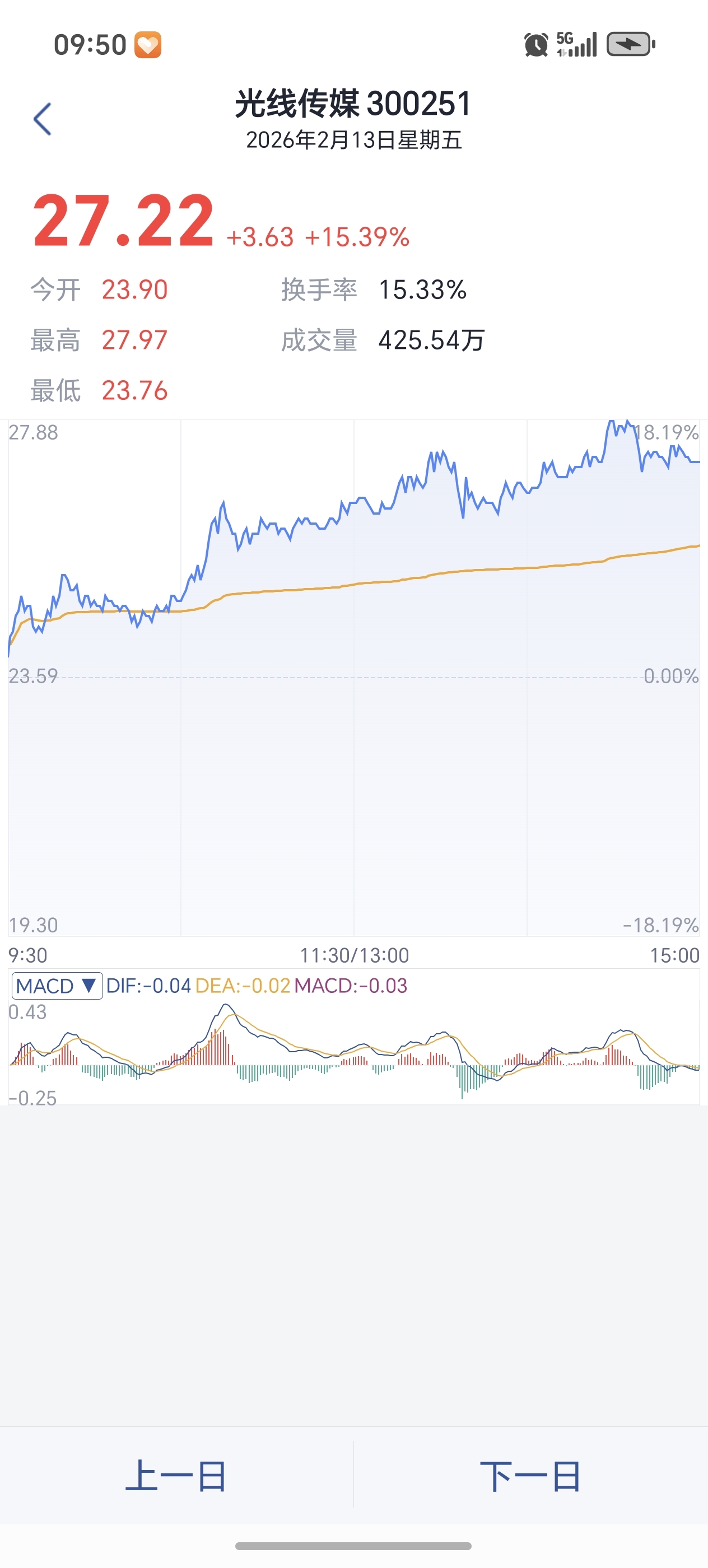Tap the current price 27.22
The height and width of the screenshot is (1568, 708).
coord(124,220)
